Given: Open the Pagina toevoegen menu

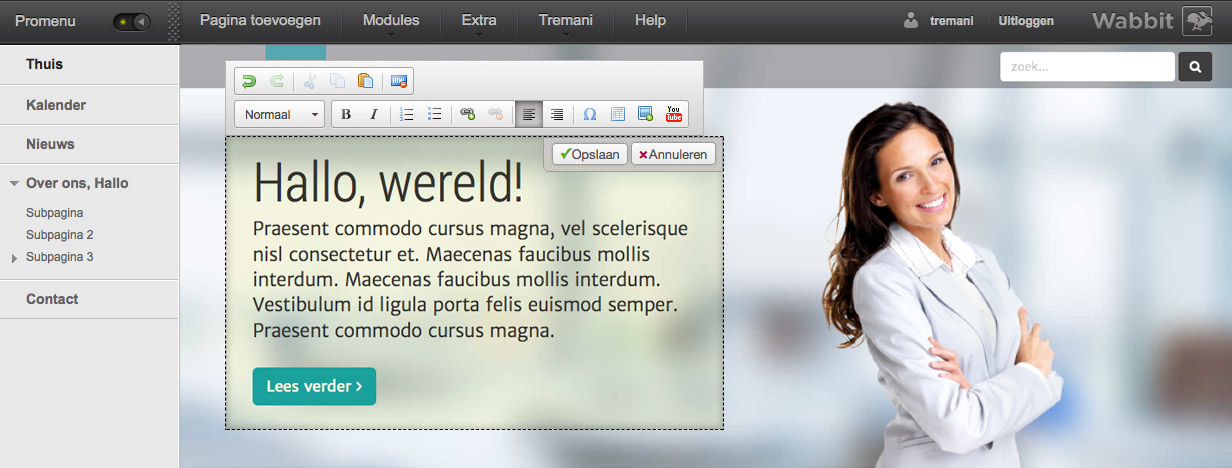Looking at the screenshot, I should (x=260, y=20).
